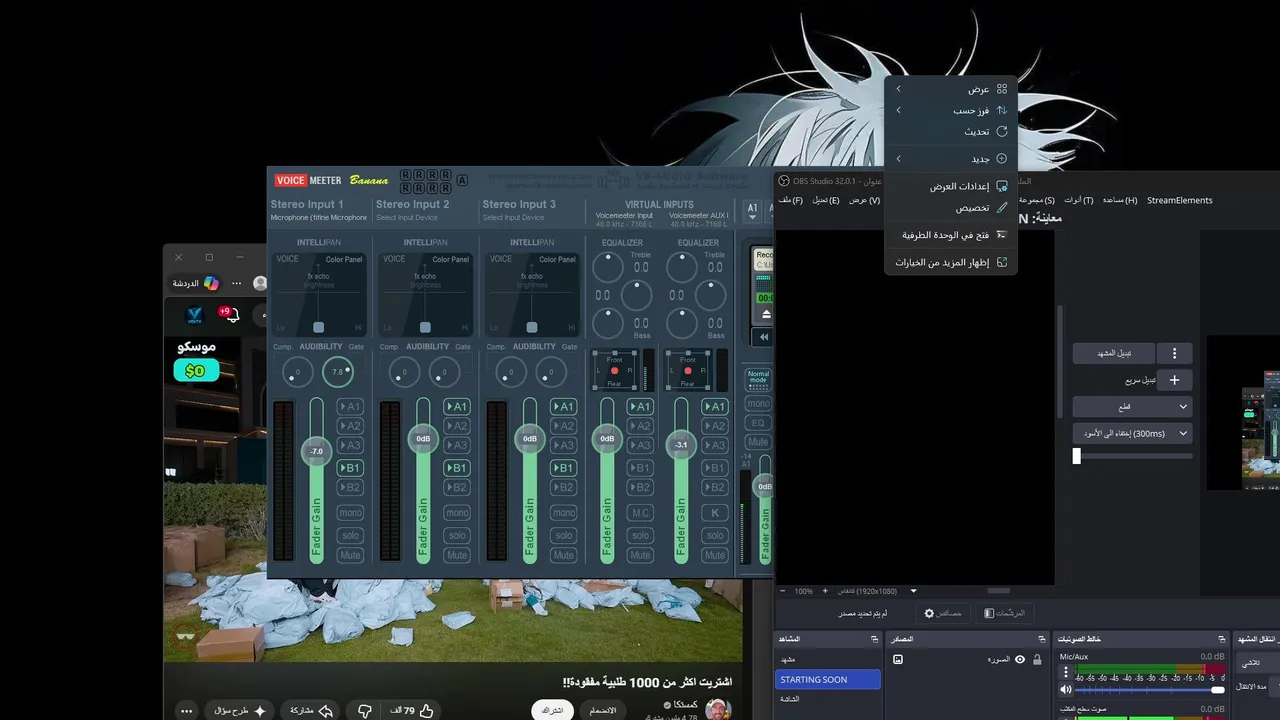Toggle A1 bus on Stereo Input 1
The width and height of the screenshot is (1280, 720).
point(349,407)
